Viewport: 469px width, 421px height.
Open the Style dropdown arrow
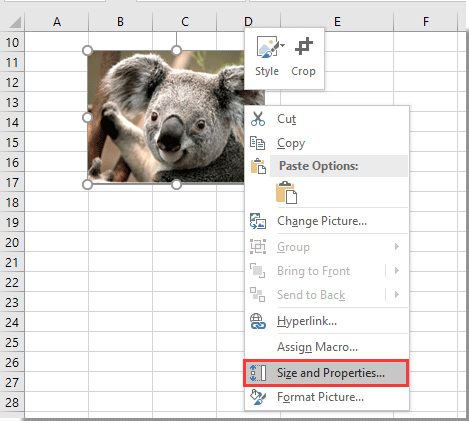(283, 45)
